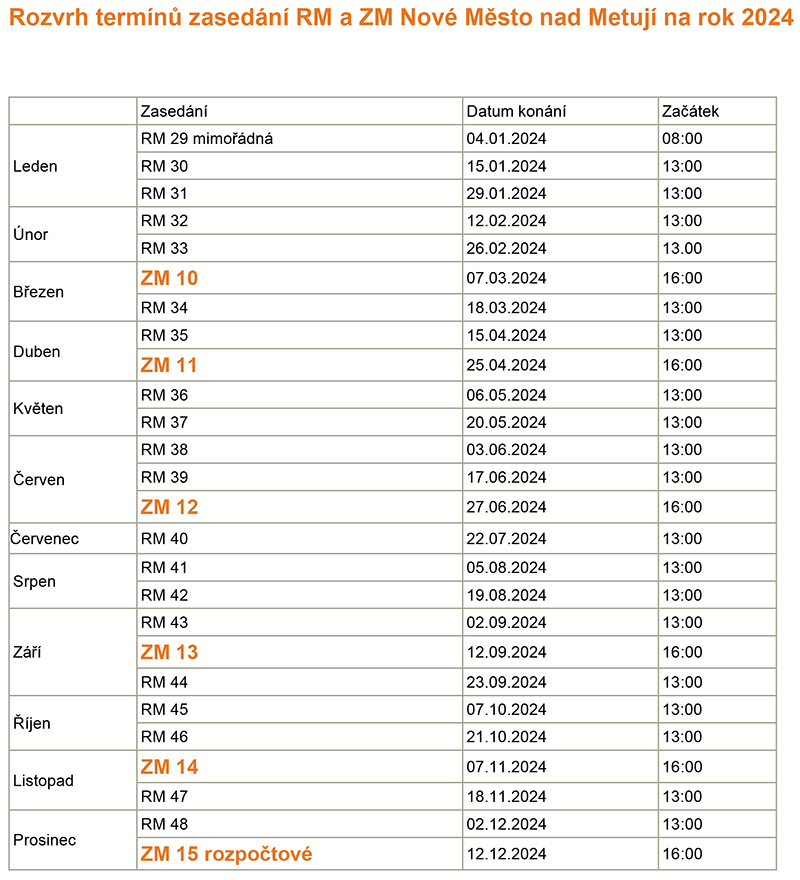Open the ZM 13 session entry
This screenshot has height=880, width=800.
[169, 652]
